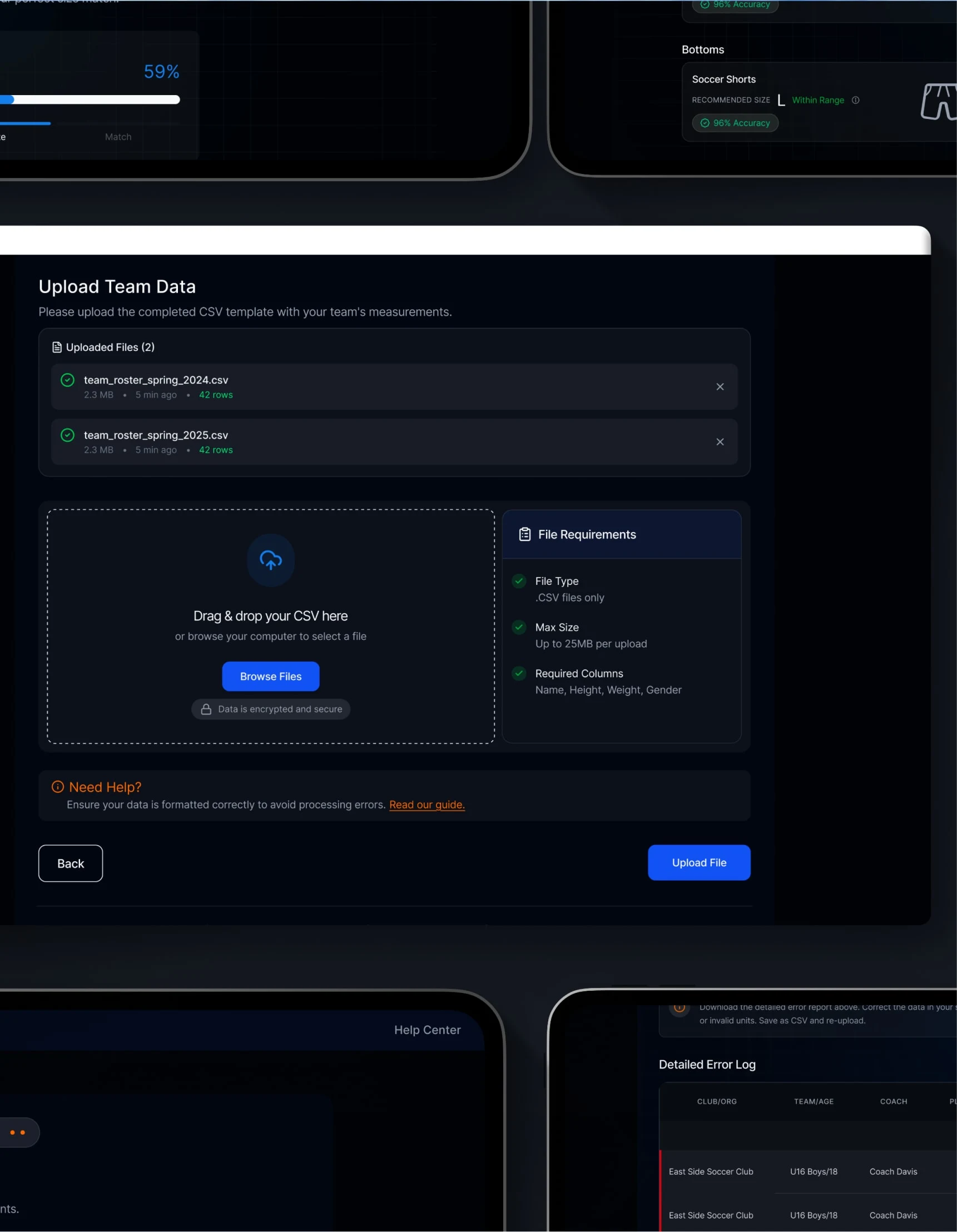Click check icon in Soccer Shorts 96% Accuracy badge
This screenshot has height=1232, width=957.
(705, 123)
